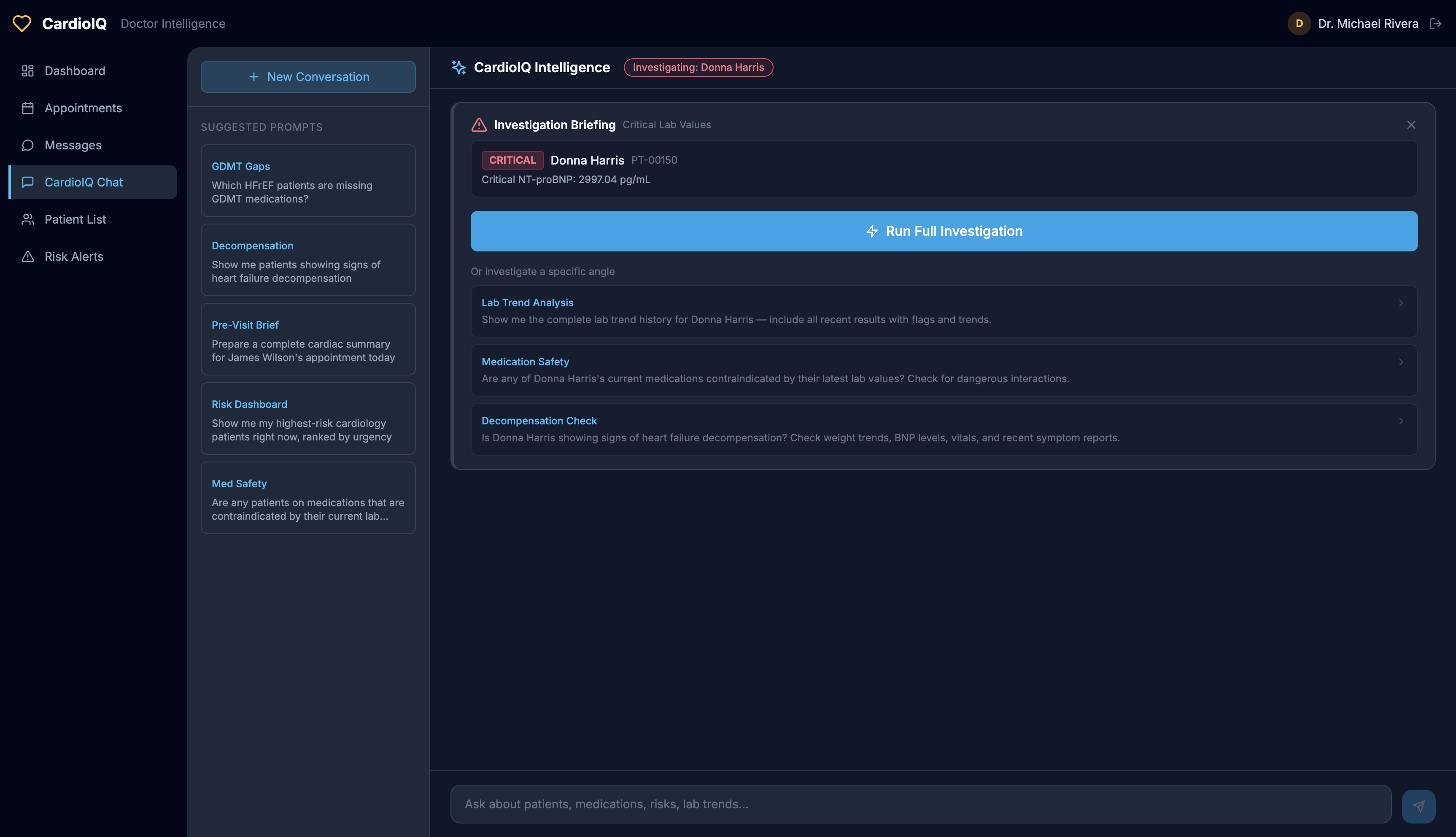This screenshot has width=1456, height=837.
Task: Click the Appointments calendar icon
Action: point(27,108)
